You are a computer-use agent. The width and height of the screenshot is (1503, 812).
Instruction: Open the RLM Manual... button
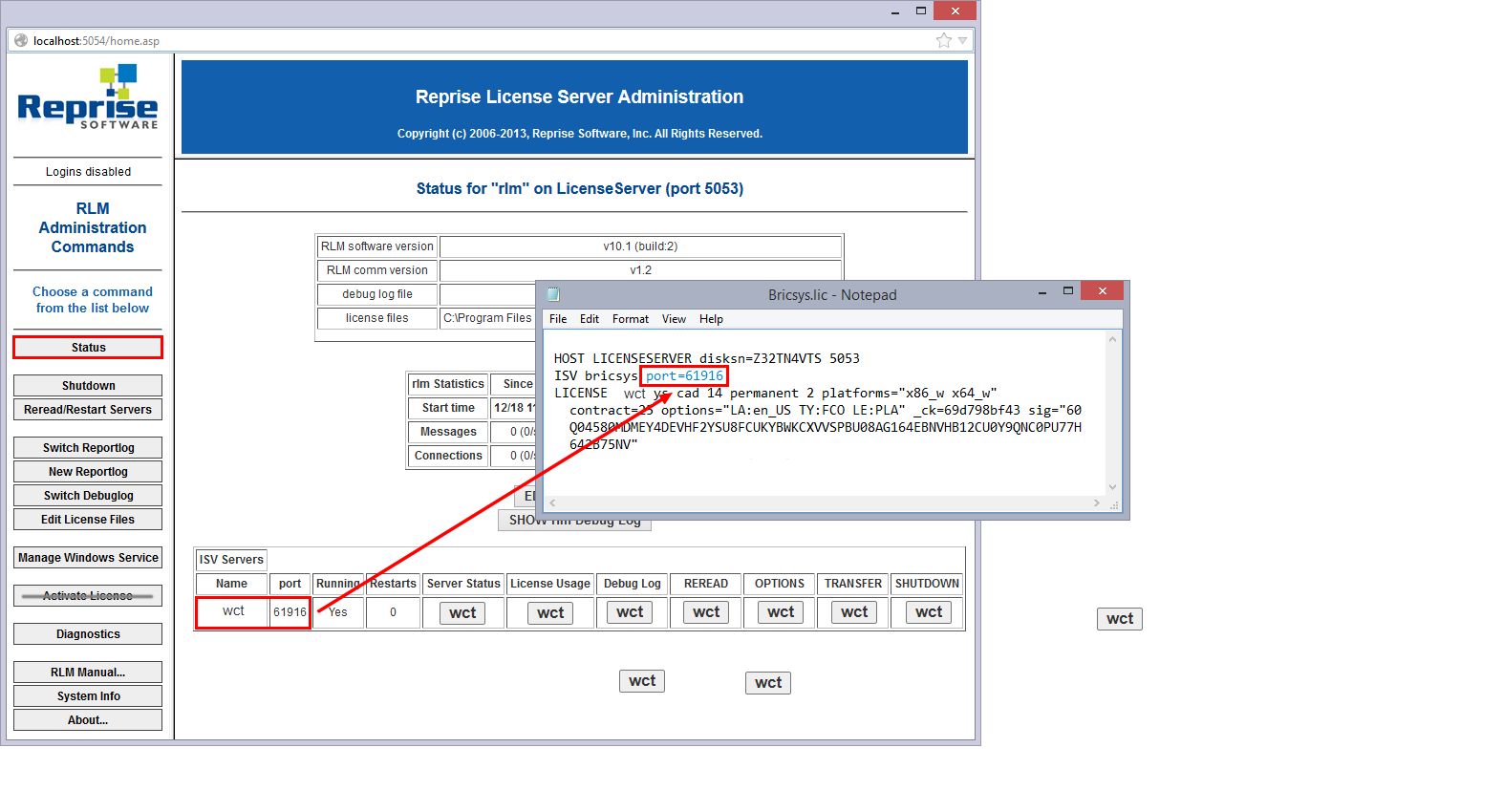point(88,673)
